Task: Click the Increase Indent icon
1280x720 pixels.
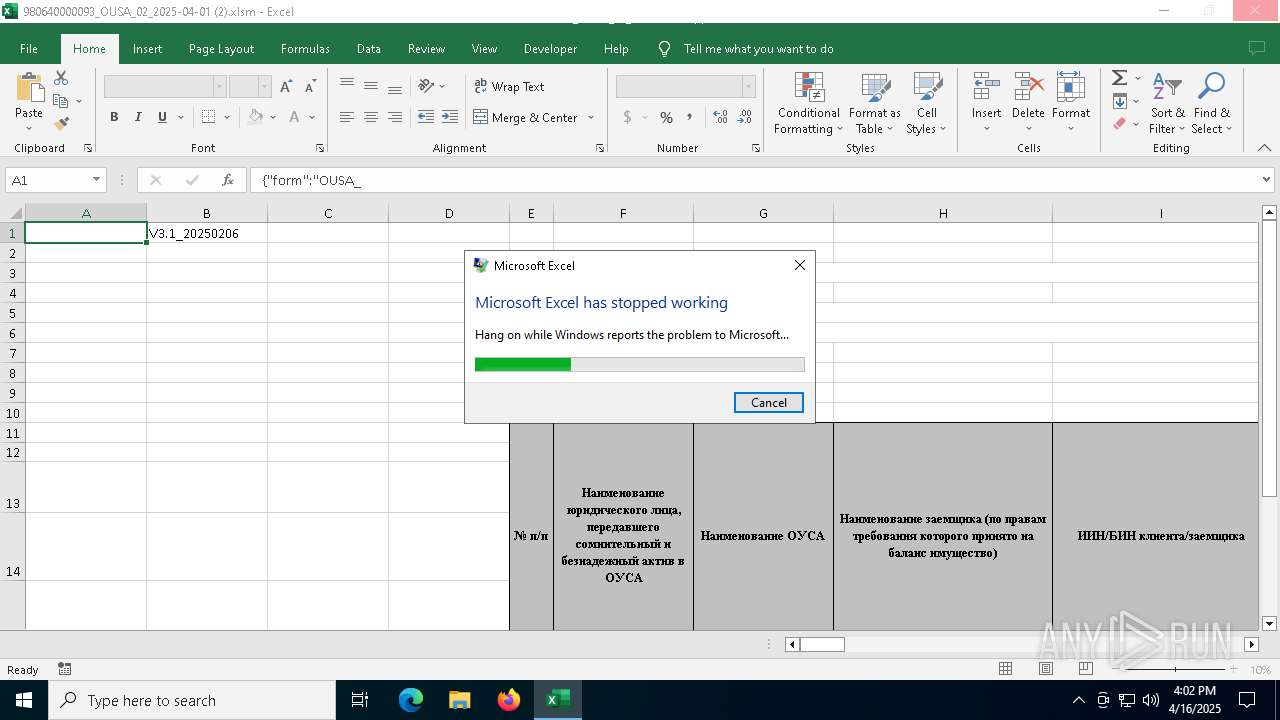Action: coord(450,117)
